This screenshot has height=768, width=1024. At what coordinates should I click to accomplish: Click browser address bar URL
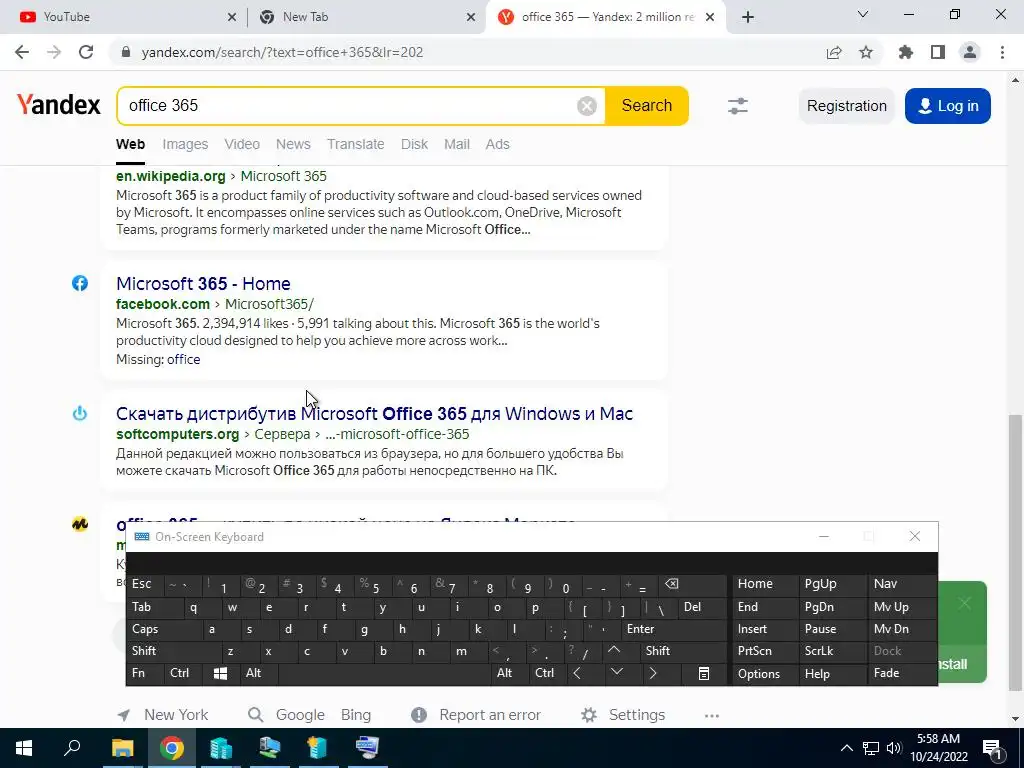click(283, 52)
